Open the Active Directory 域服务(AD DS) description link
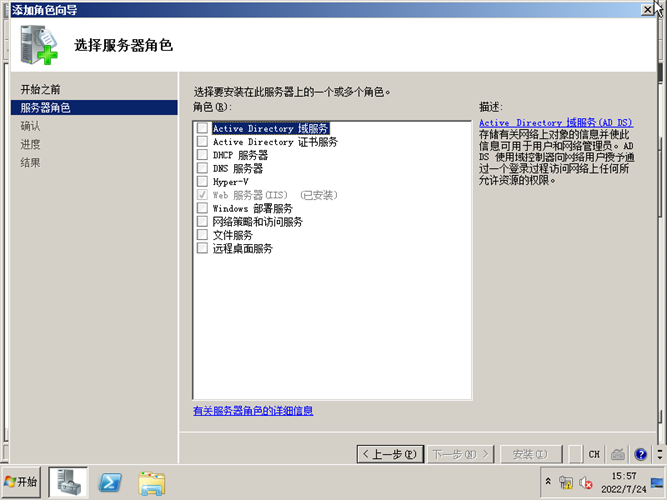 pos(556,123)
